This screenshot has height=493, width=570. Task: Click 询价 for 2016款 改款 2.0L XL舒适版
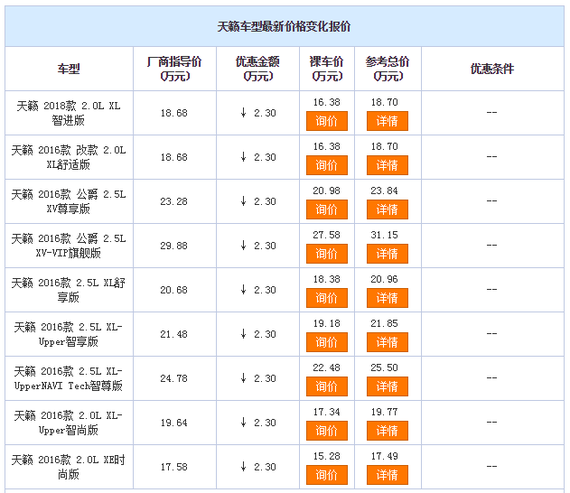(326, 165)
